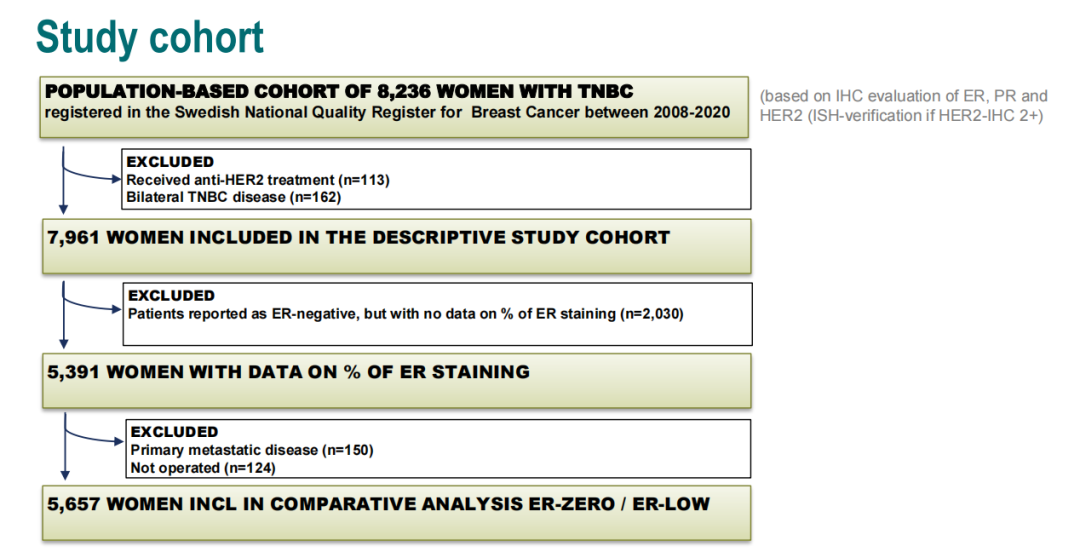Click the down arrowhead above the 5,391 women box
The height and width of the screenshot is (552, 1080).
point(63,345)
